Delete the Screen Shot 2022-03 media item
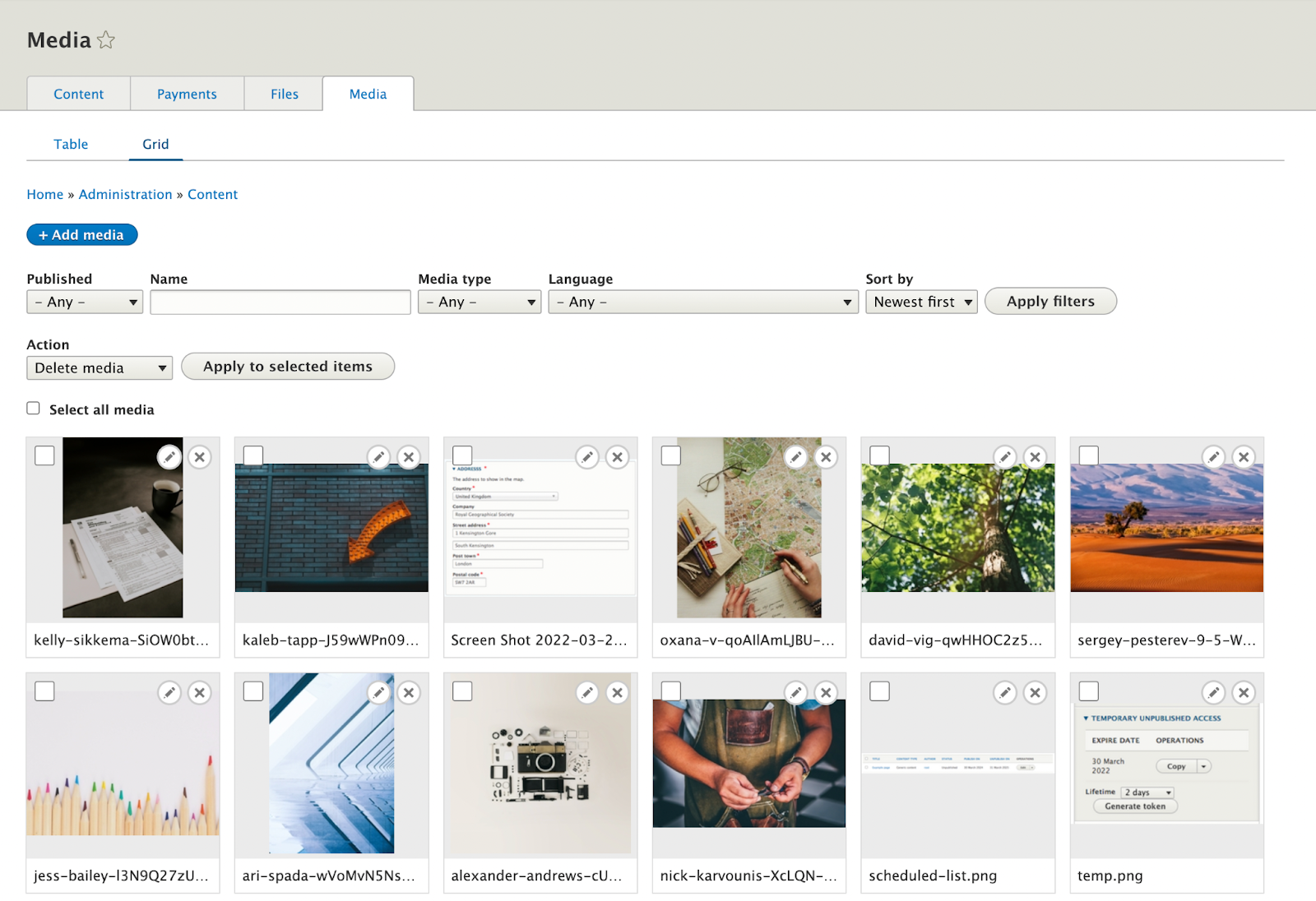The height and width of the screenshot is (901, 1316). 618,457
